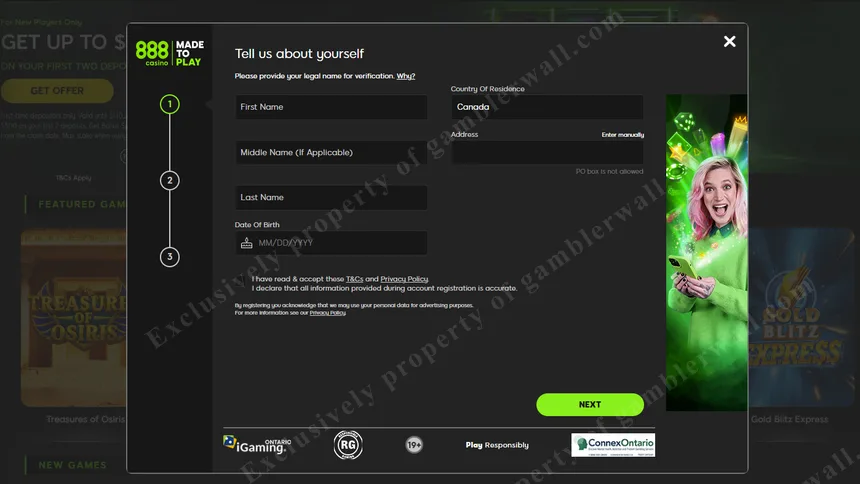The width and height of the screenshot is (860, 484).
Task: Click the 'Tell us about yourself' heading
Action: (x=299, y=54)
